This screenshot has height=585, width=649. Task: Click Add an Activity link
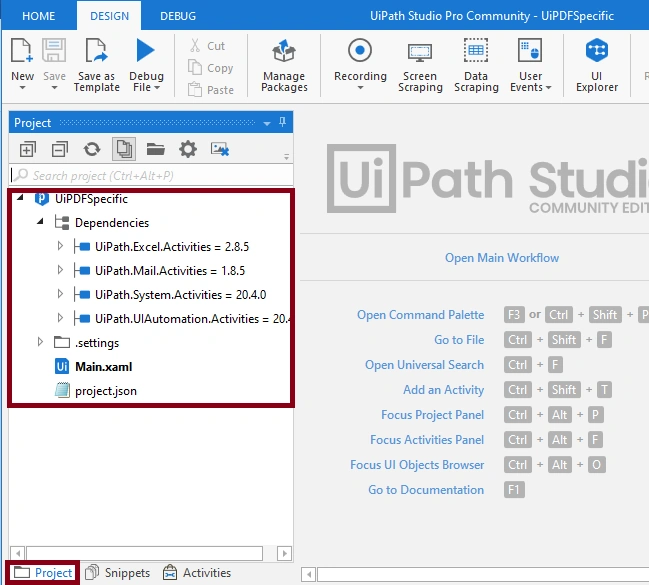click(443, 390)
